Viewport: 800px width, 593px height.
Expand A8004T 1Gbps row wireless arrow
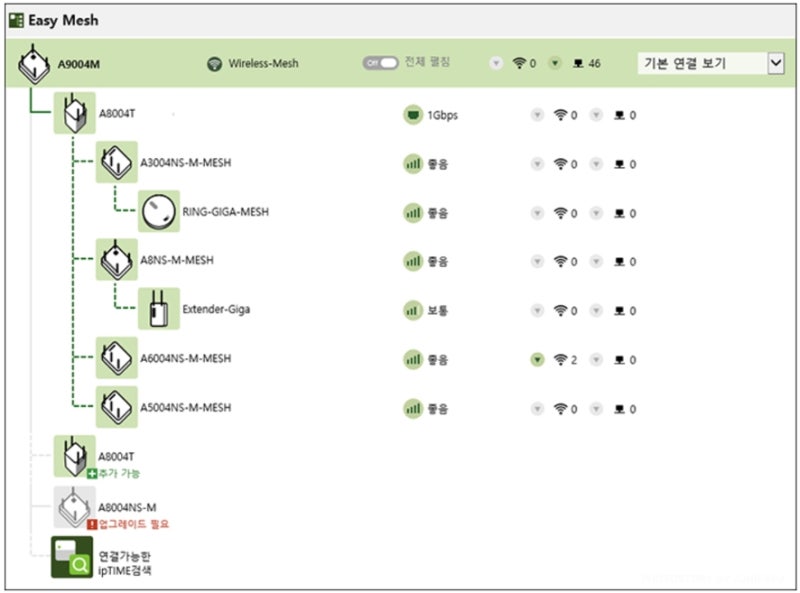tap(537, 115)
